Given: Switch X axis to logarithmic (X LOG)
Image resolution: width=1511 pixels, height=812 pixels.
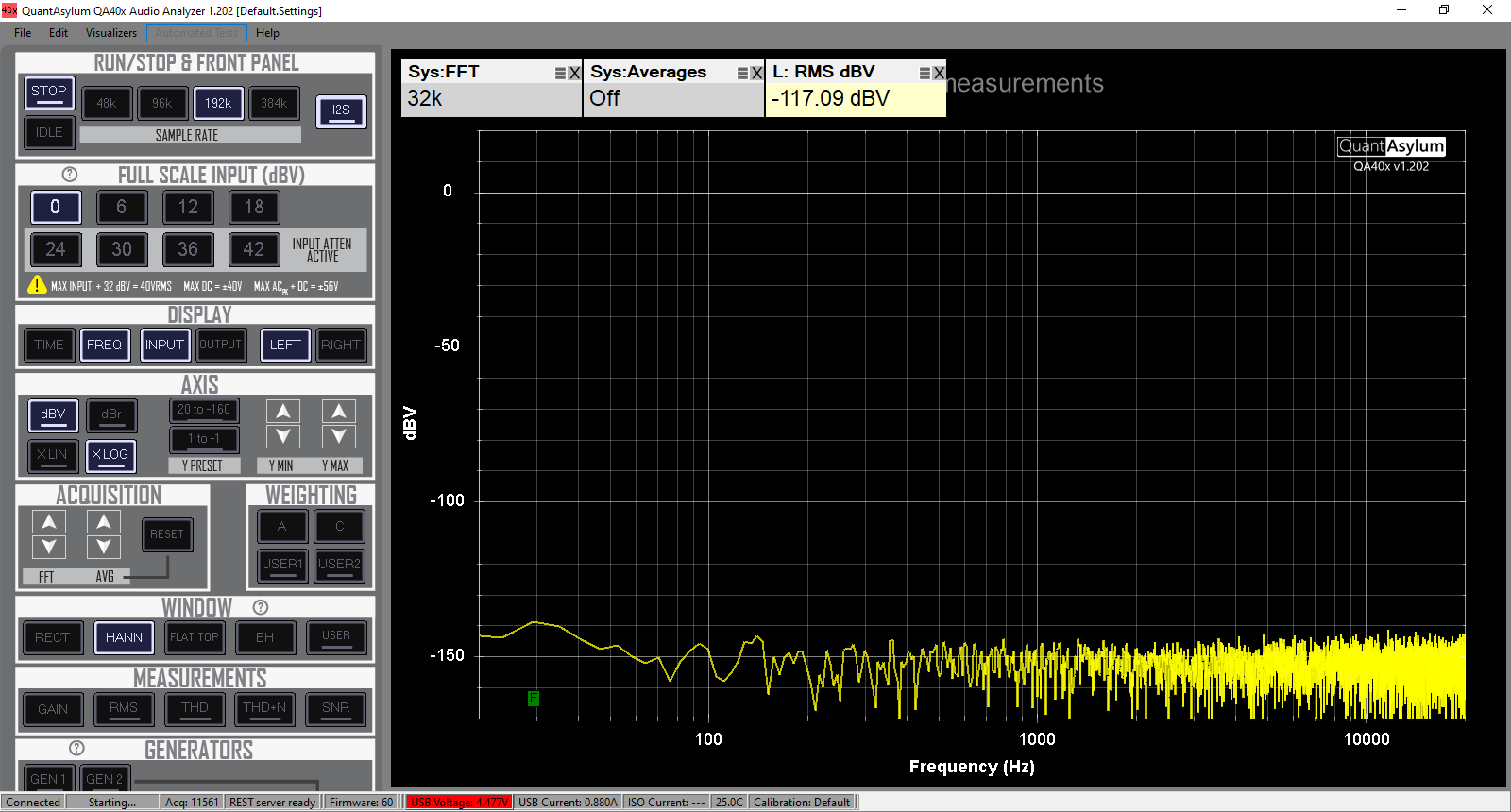Looking at the screenshot, I should 111,456.
